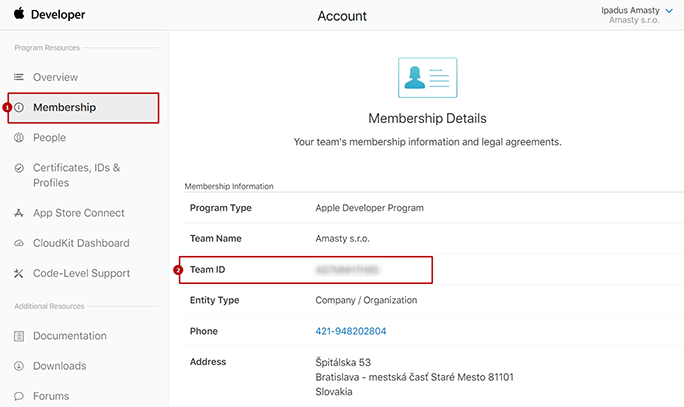The height and width of the screenshot is (407, 684).
Task: Click the Amasty s.r.o. team name value
Action: [x=342, y=239]
